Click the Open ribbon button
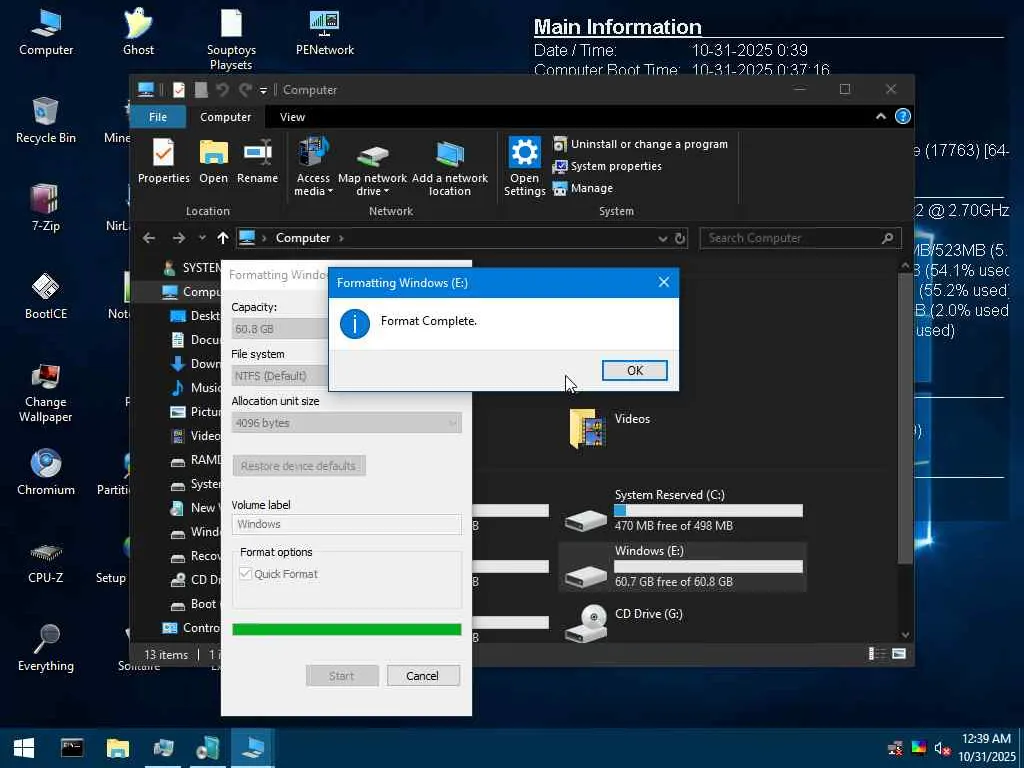 (x=214, y=161)
